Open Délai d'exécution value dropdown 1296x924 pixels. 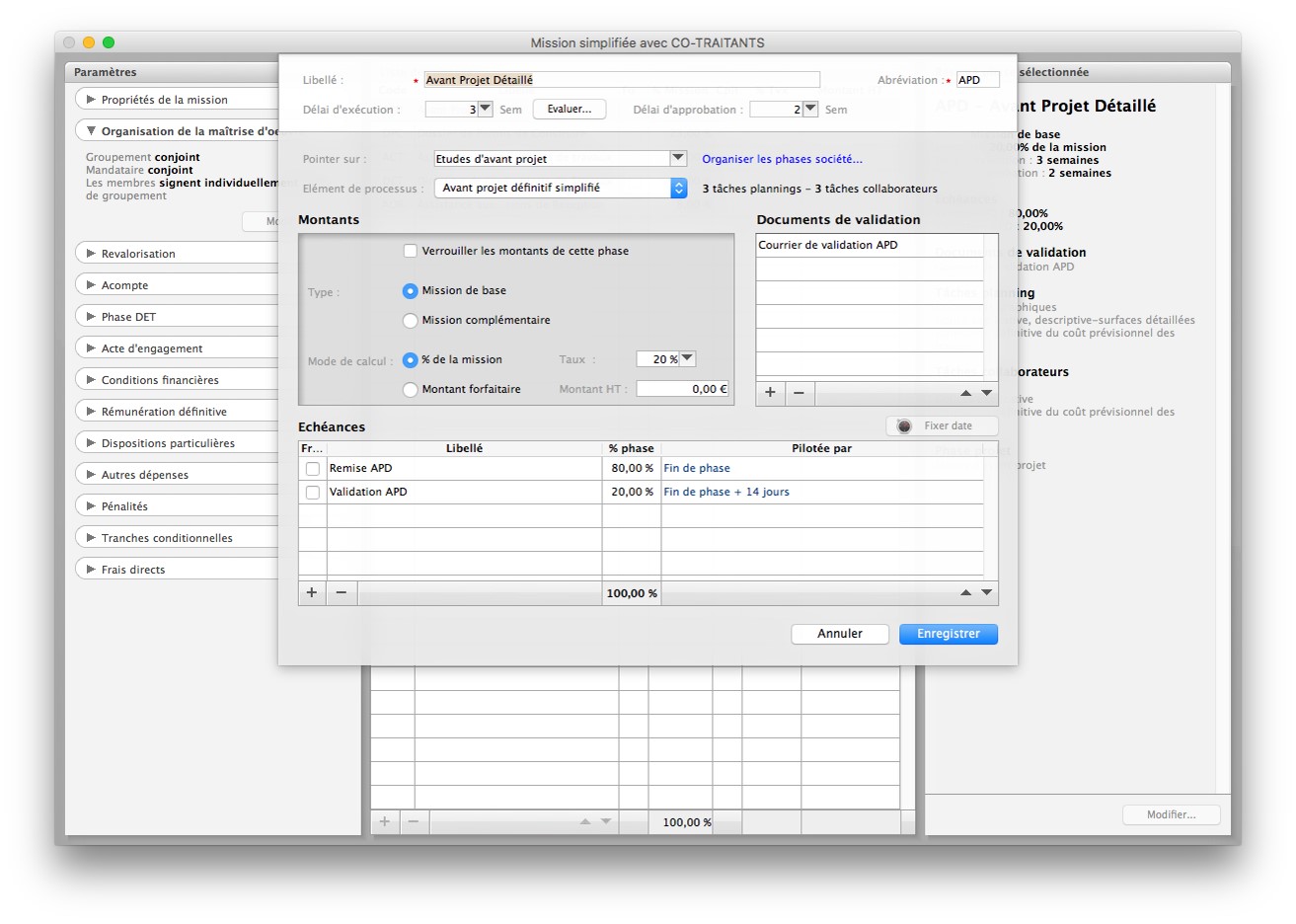click(485, 109)
